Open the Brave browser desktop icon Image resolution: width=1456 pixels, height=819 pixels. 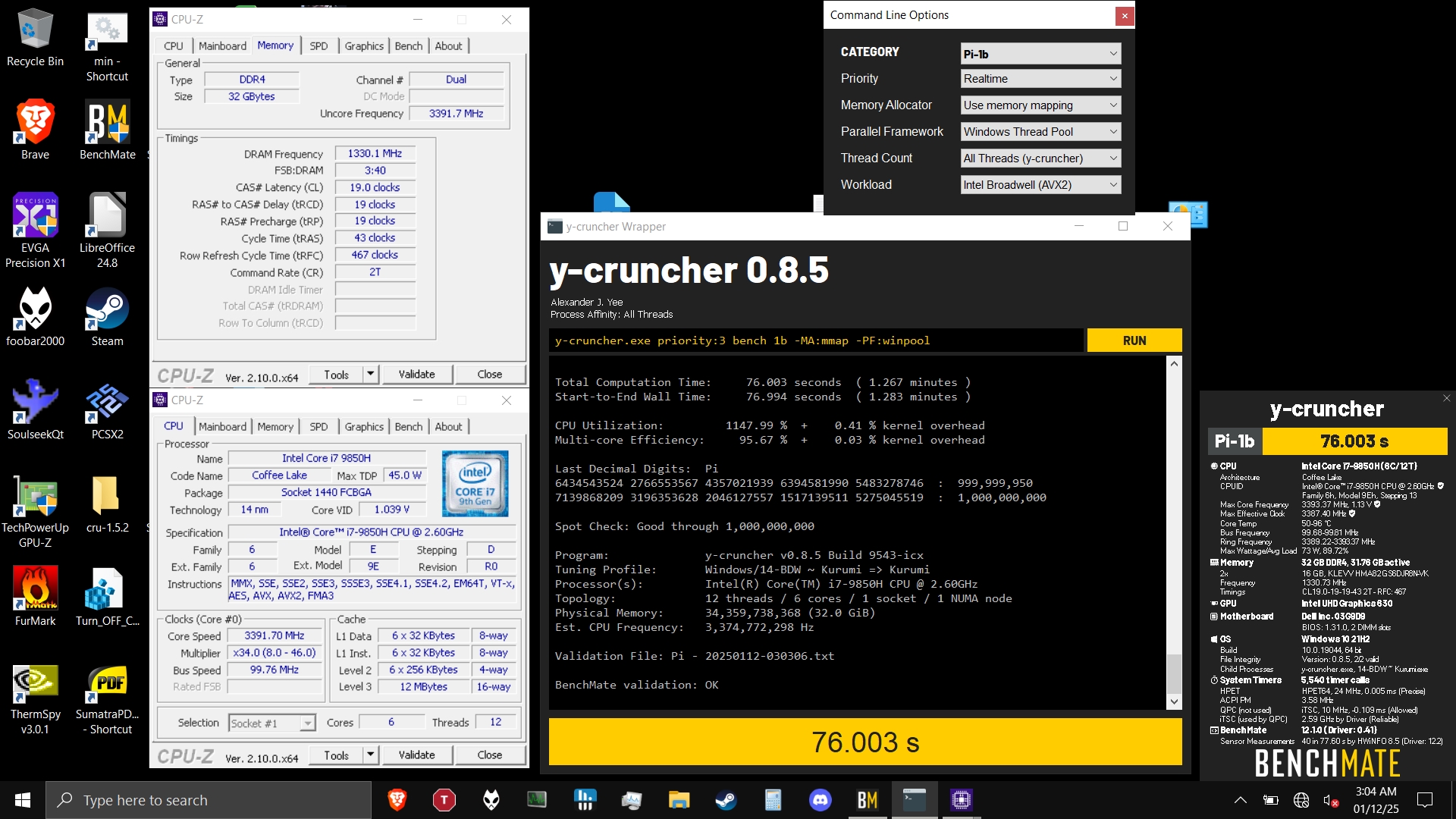click(x=35, y=130)
